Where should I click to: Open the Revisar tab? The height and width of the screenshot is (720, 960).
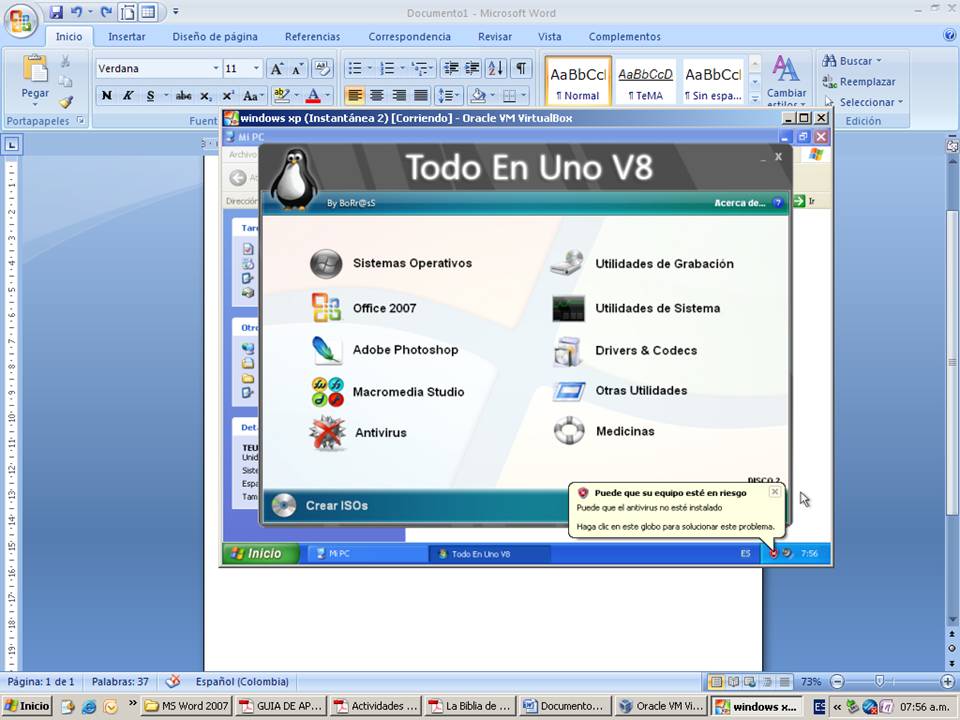pyautogui.click(x=495, y=36)
